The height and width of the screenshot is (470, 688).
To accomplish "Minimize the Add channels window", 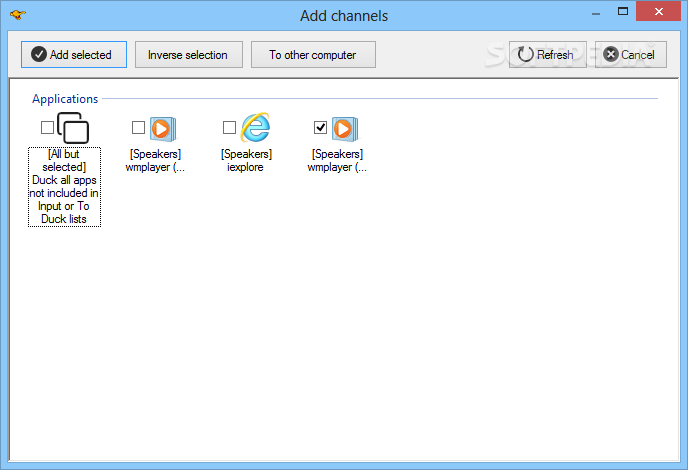I will pyautogui.click(x=596, y=13).
